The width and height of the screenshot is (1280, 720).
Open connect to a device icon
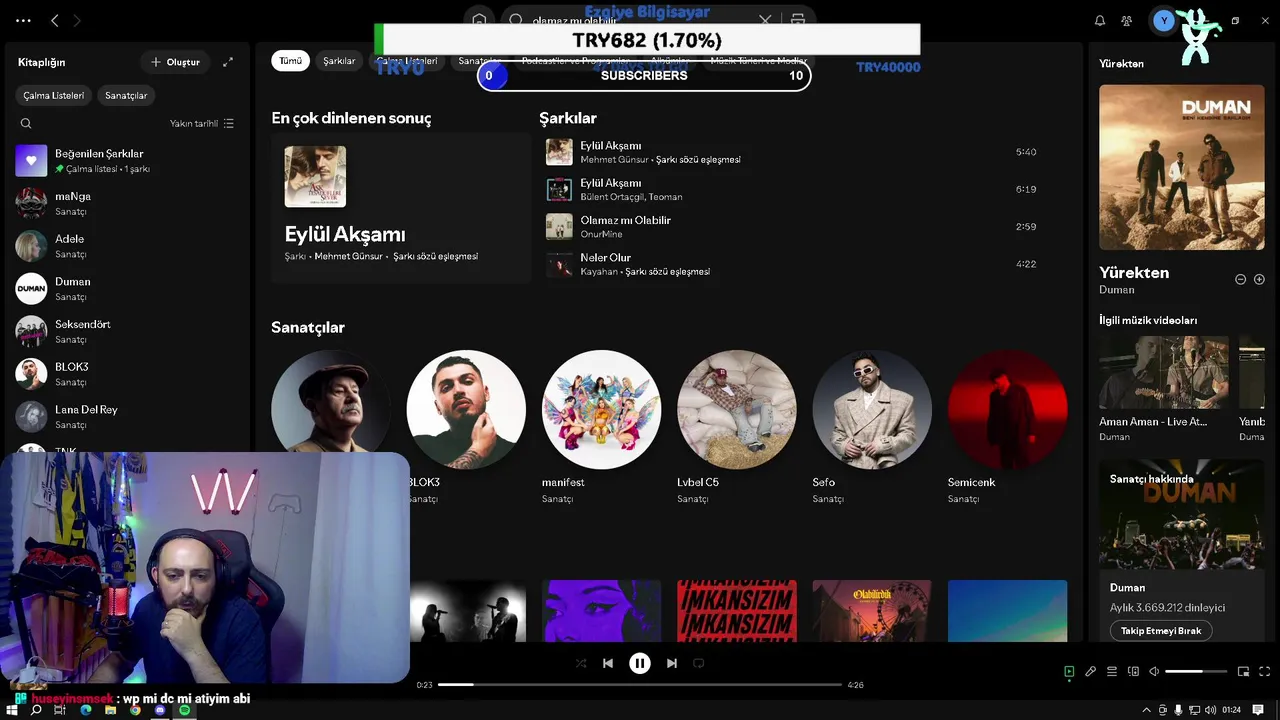[x=1133, y=672]
